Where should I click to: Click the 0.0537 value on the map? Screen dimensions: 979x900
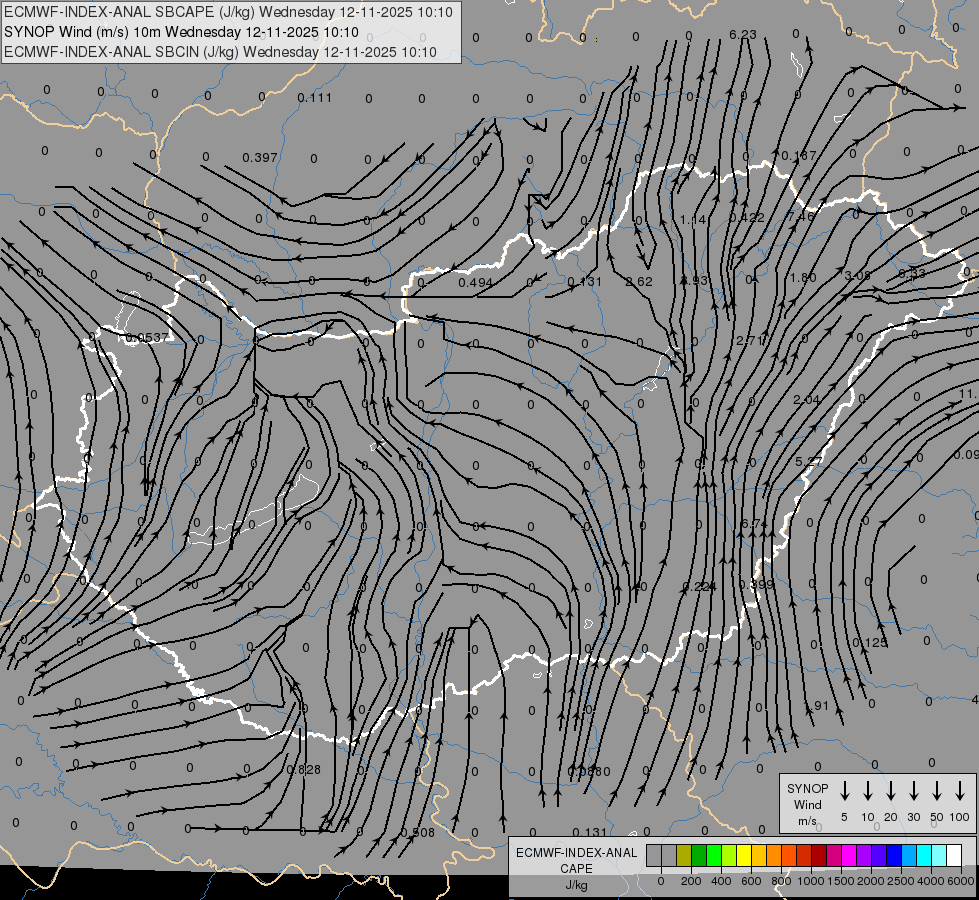tap(147, 338)
